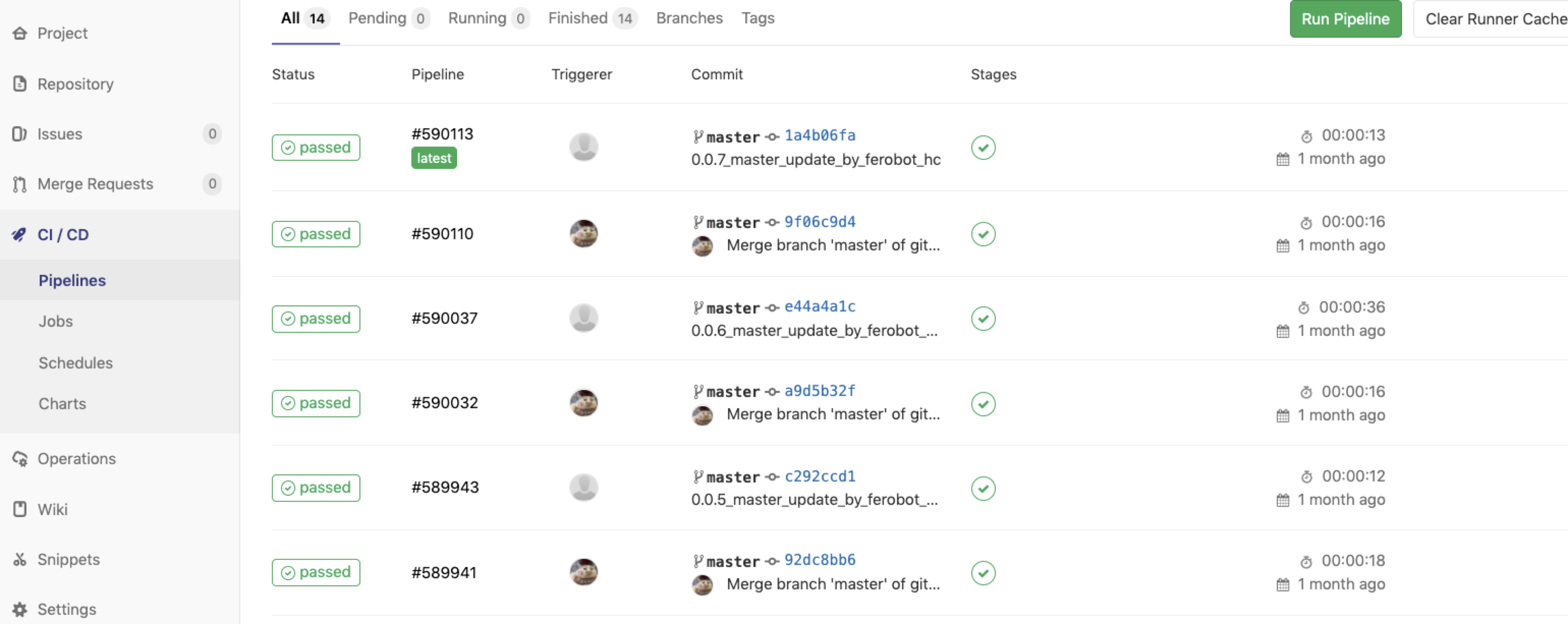
Task: Click the Wiki book icon
Action: click(x=19, y=509)
